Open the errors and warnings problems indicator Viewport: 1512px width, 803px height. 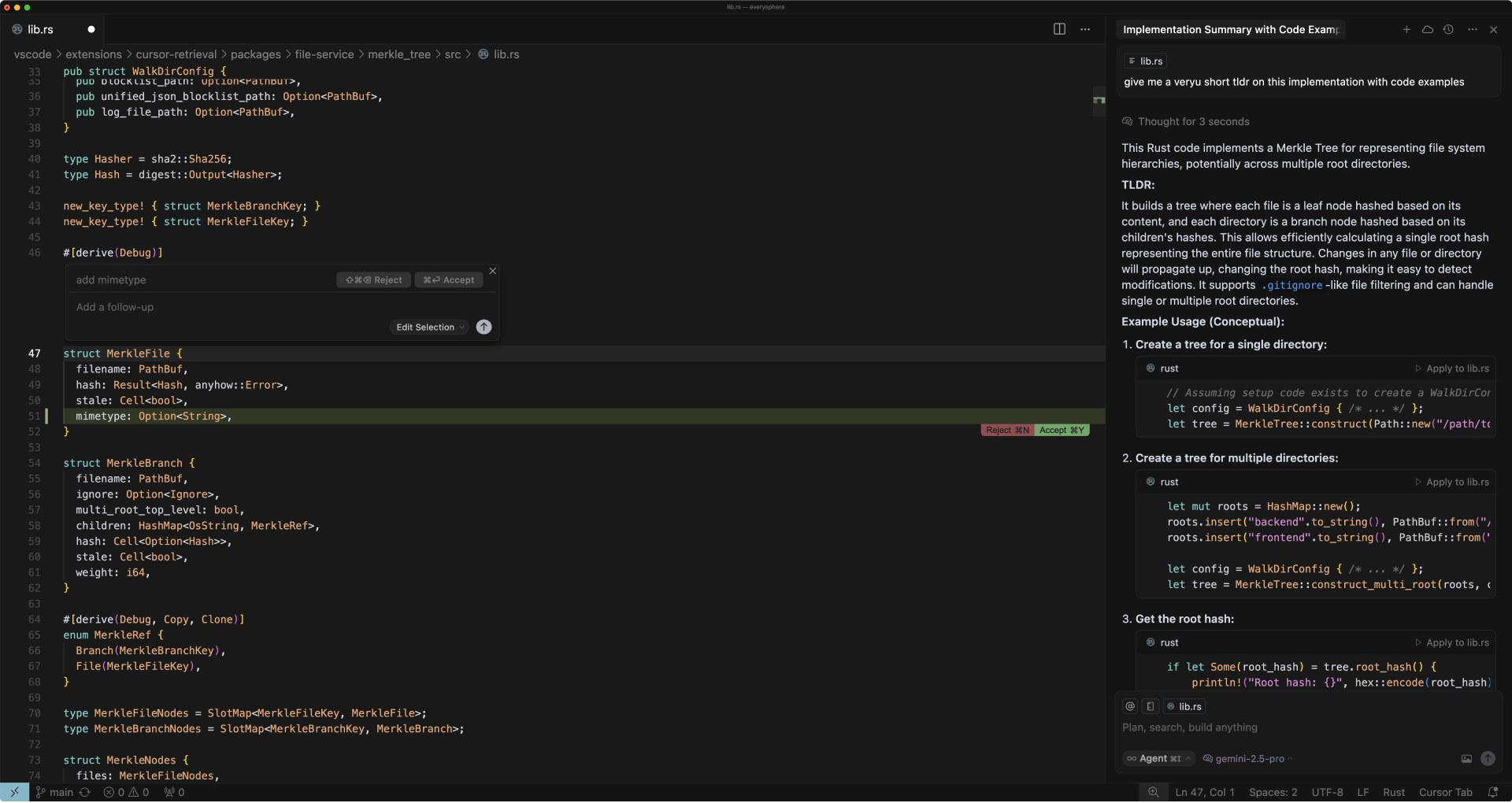point(126,793)
